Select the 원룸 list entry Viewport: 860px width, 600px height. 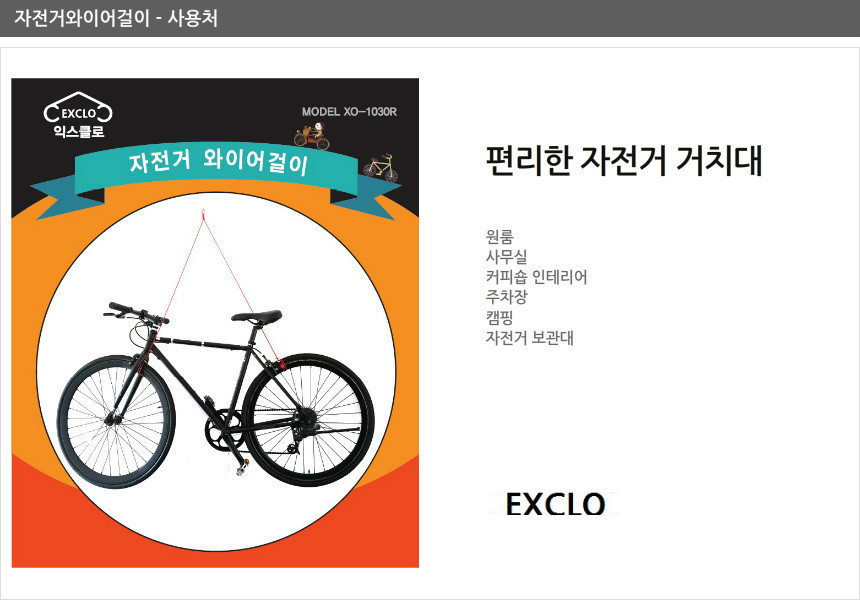500,237
